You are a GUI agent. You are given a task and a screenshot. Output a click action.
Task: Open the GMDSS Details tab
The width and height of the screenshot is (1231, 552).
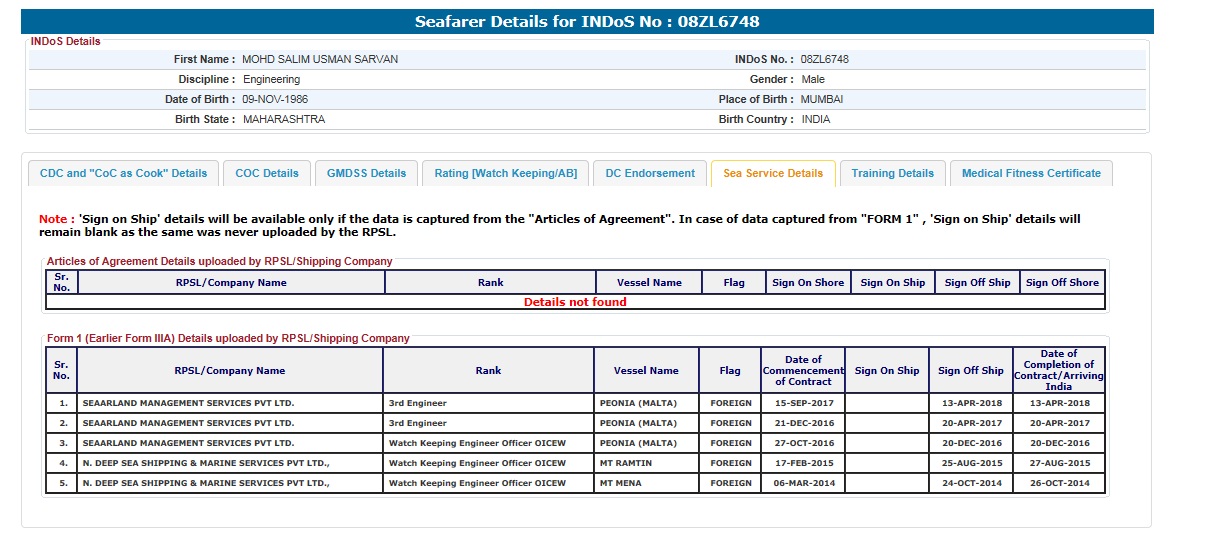click(366, 173)
